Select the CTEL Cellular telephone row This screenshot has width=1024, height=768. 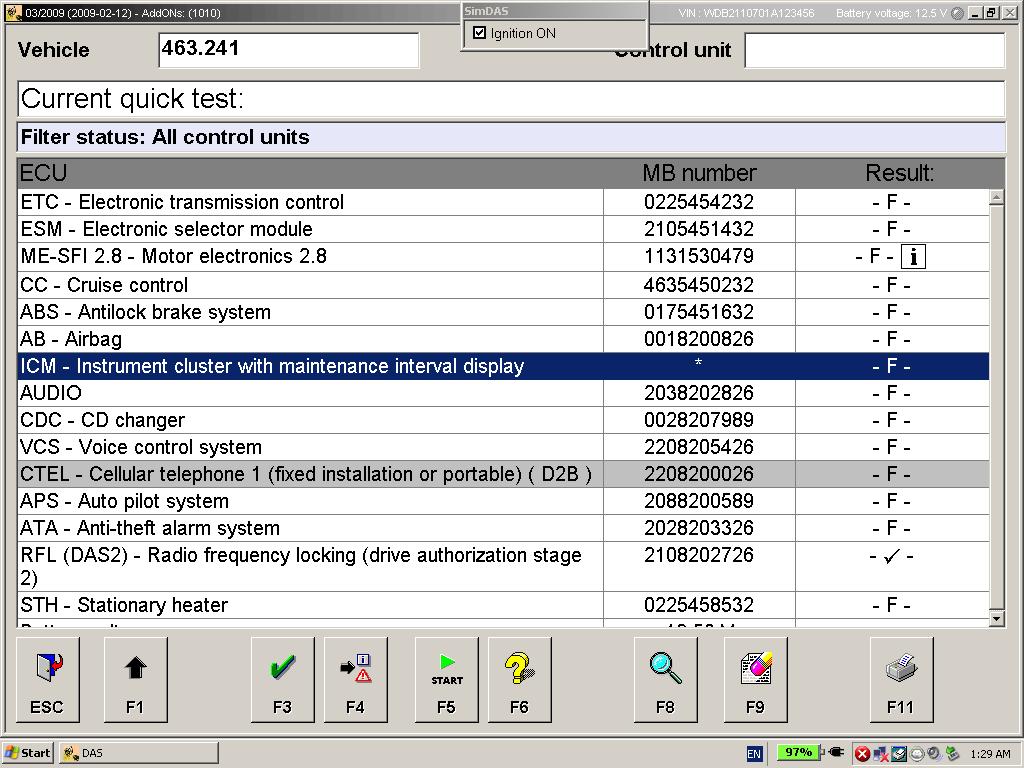click(310, 474)
